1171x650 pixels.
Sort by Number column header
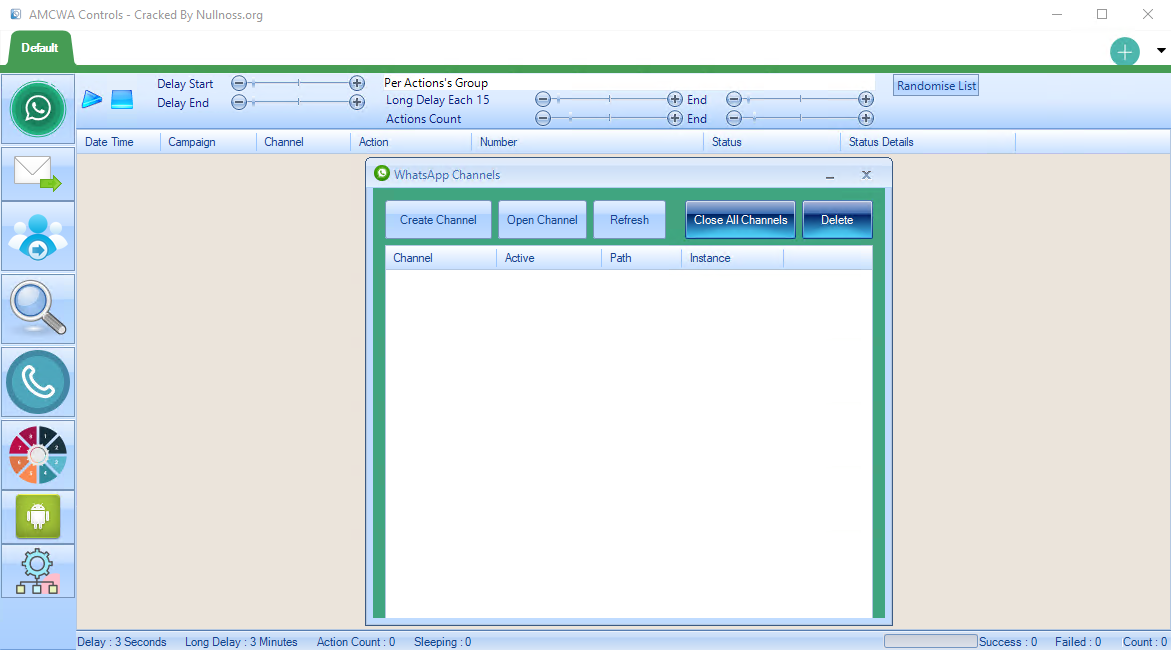coord(587,142)
